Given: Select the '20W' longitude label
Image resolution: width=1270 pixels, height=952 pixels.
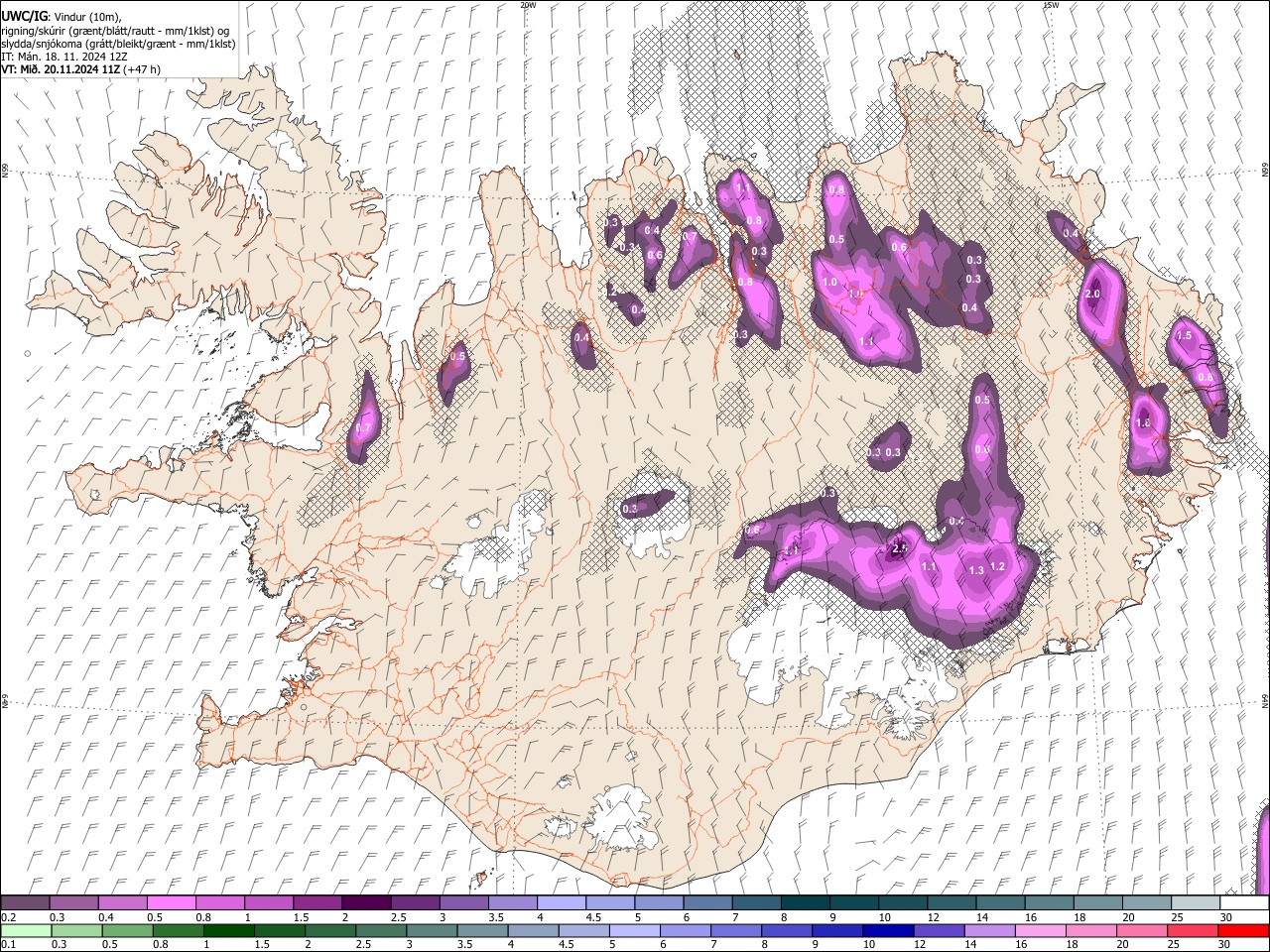Looking at the screenshot, I should pyautogui.click(x=528, y=5).
